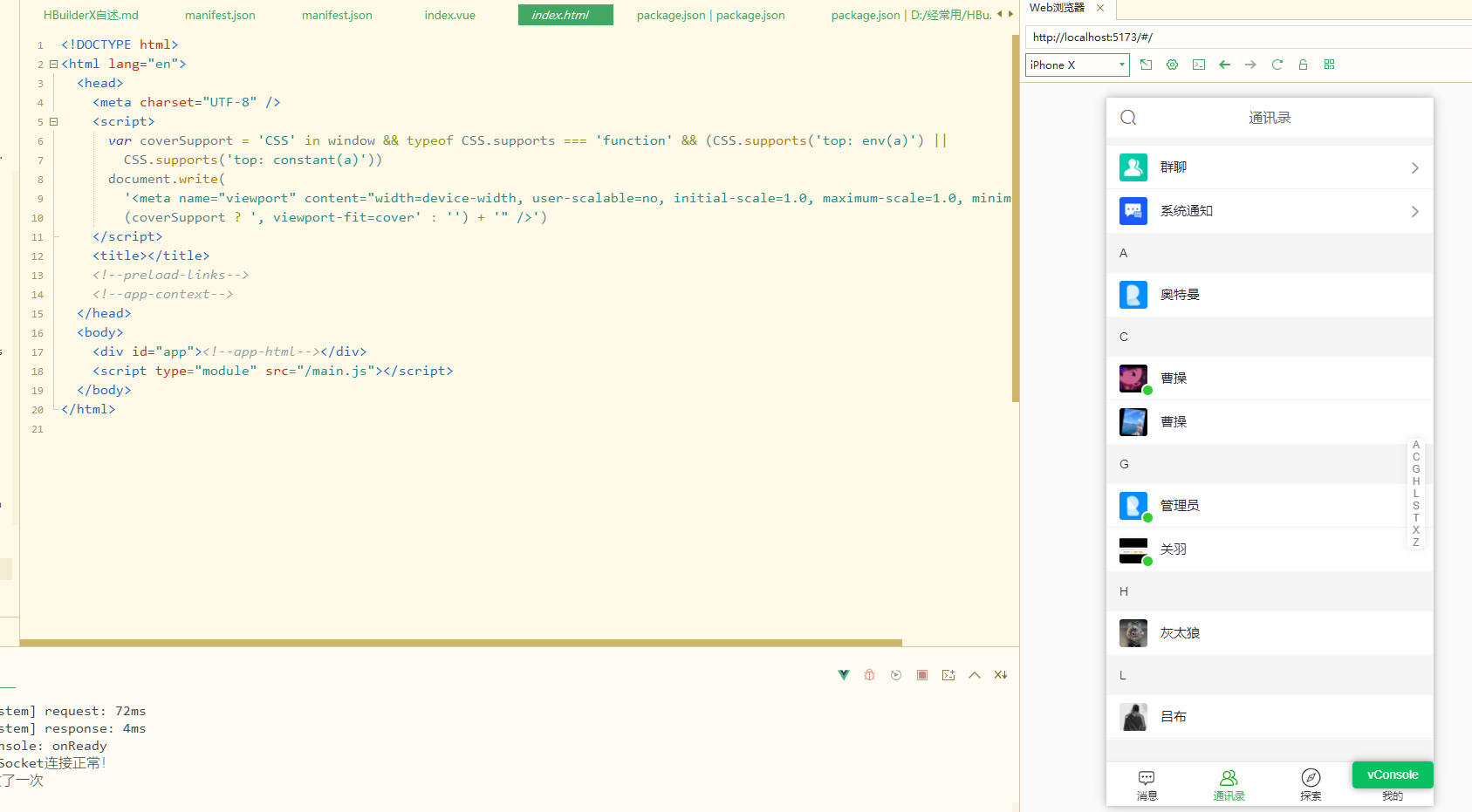Select contact 吕布

point(1270,717)
